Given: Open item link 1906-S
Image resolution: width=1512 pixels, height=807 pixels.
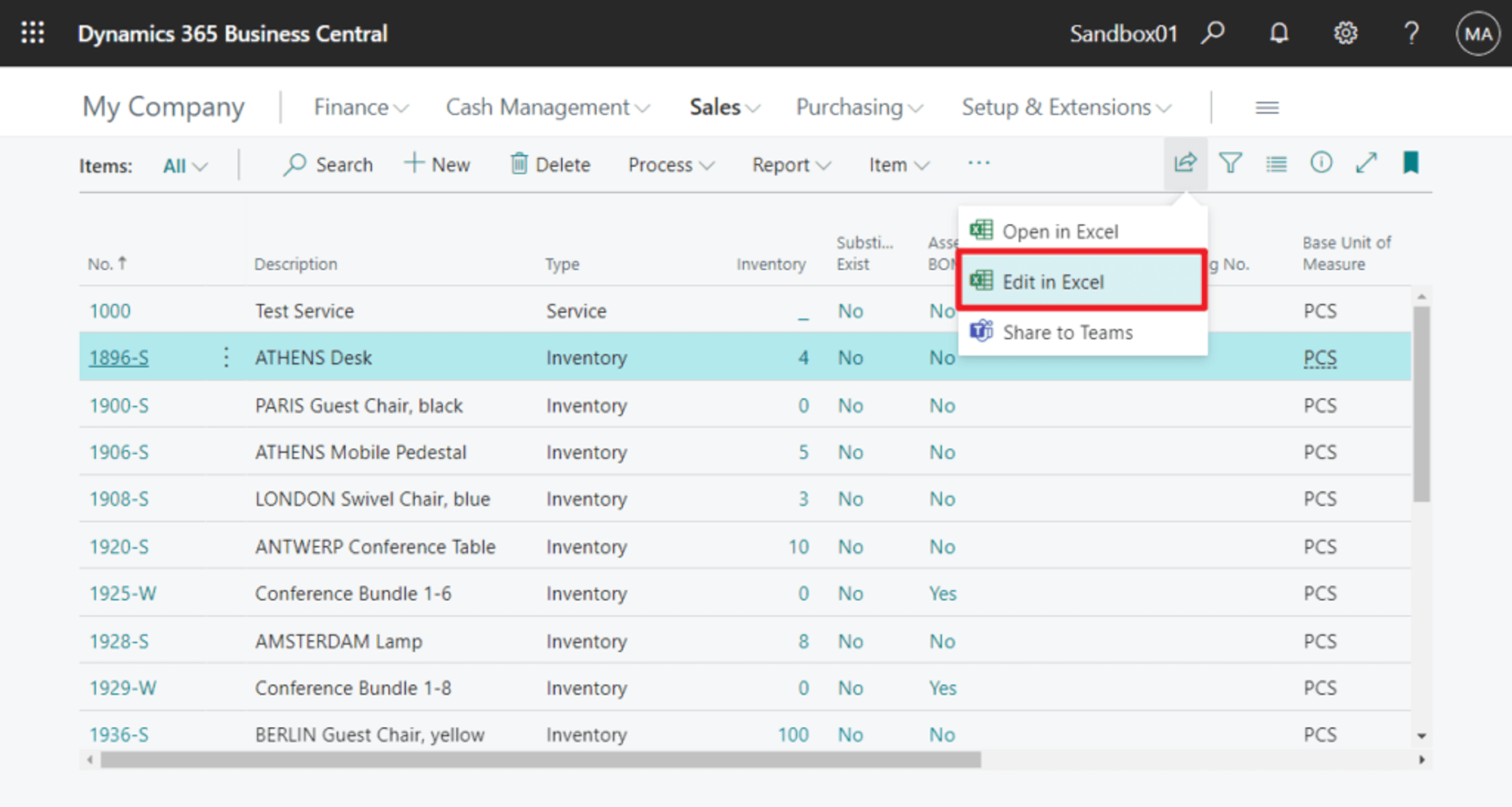Looking at the screenshot, I should [x=119, y=452].
